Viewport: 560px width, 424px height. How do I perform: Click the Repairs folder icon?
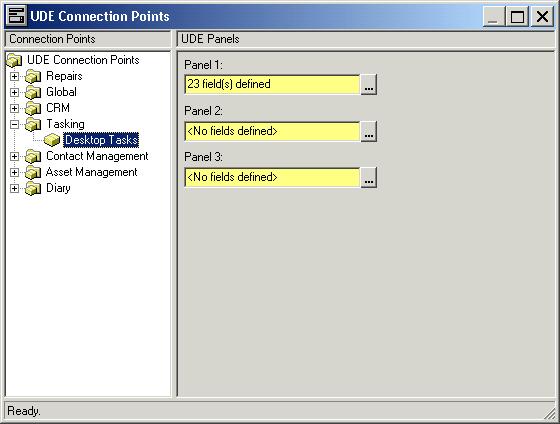pyautogui.click(x=33, y=76)
